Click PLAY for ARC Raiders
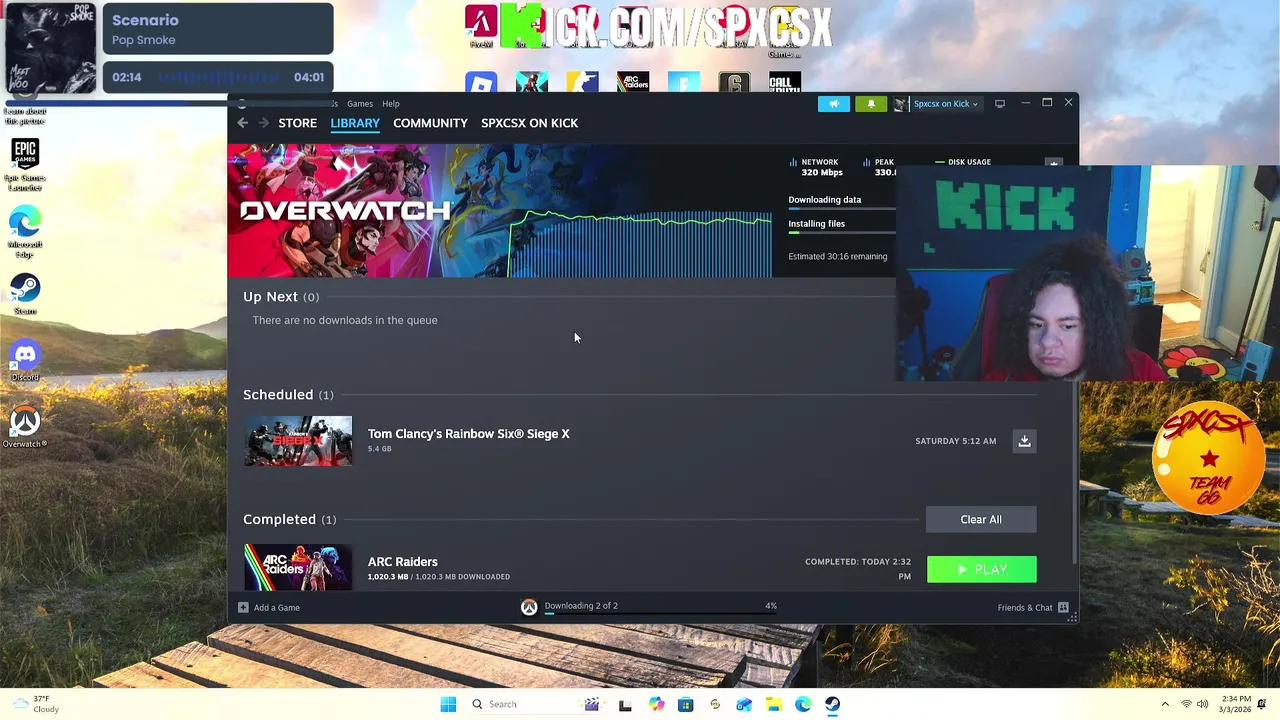This screenshot has height=720, width=1280. (x=982, y=569)
